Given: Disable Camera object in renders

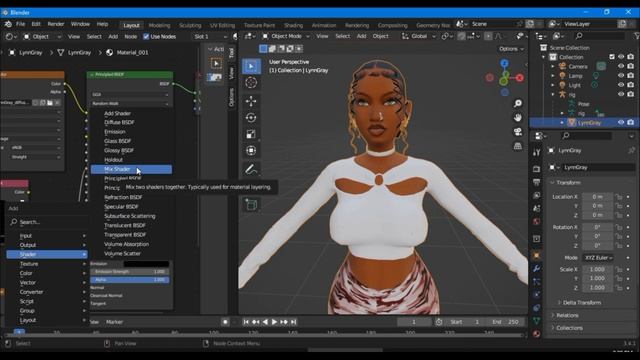Looking at the screenshot, I should (x=631, y=66).
